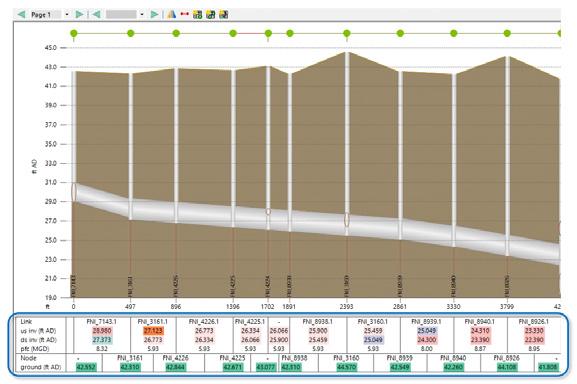Select green node marker above chainage 2393
This screenshot has width=577, height=384.
346,33
